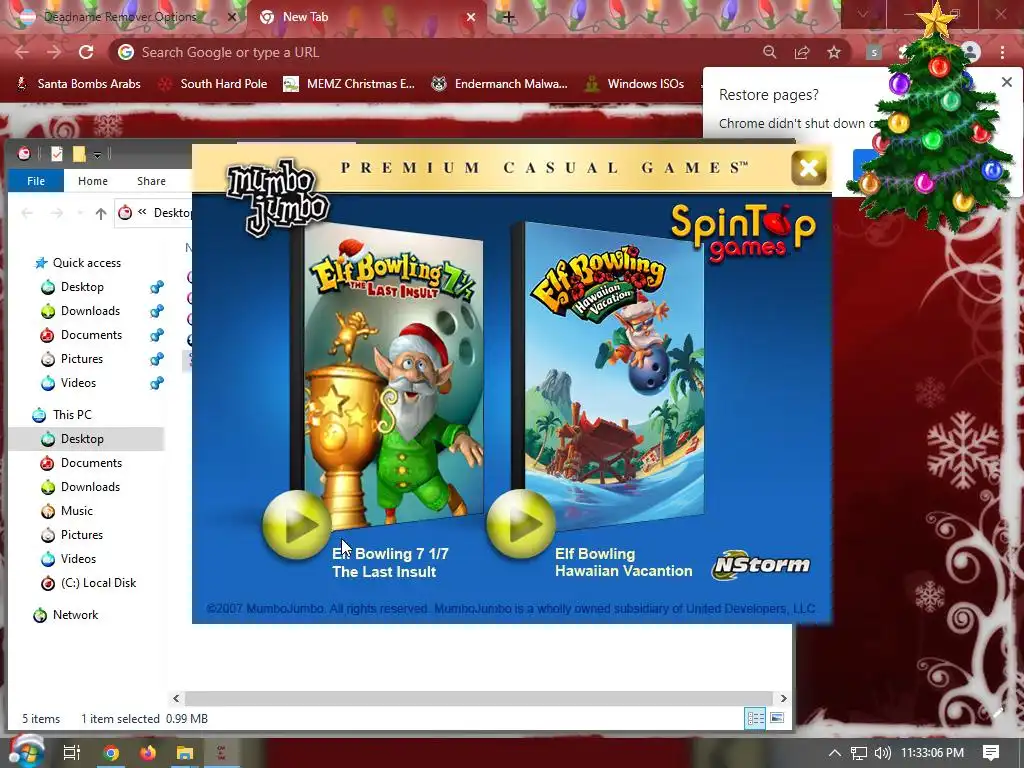The width and height of the screenshot is (1024, 768).
Task: Click Chrome search-zoom magnifier icon
Action: click(x=770, y=52)
